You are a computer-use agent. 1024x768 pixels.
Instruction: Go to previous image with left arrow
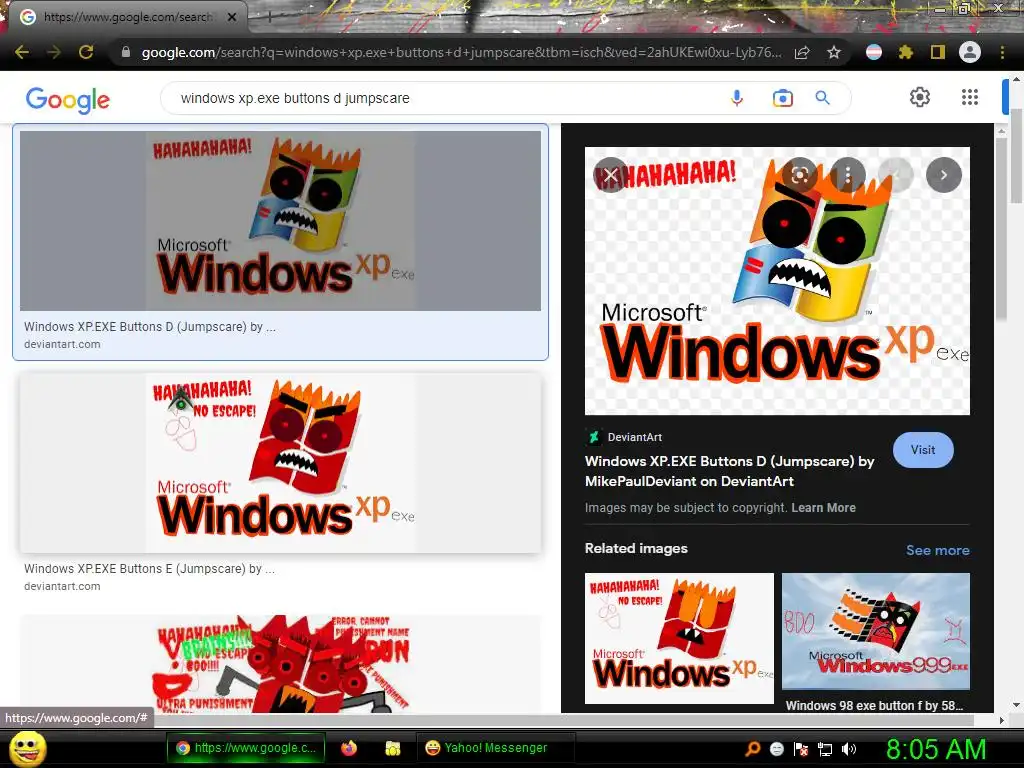pyautogui.click(x=896, y=175)
